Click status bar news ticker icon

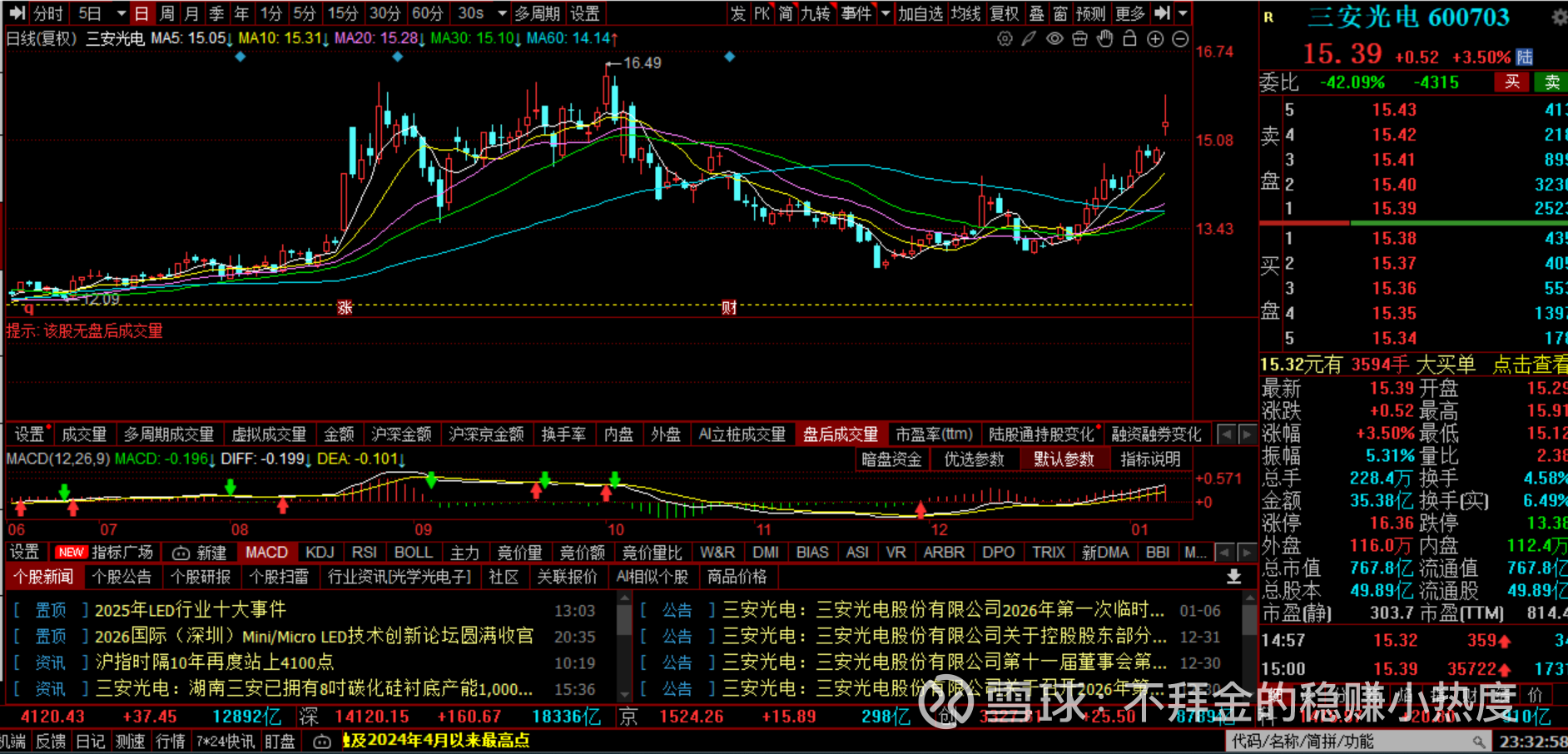(x=322, y=741)
